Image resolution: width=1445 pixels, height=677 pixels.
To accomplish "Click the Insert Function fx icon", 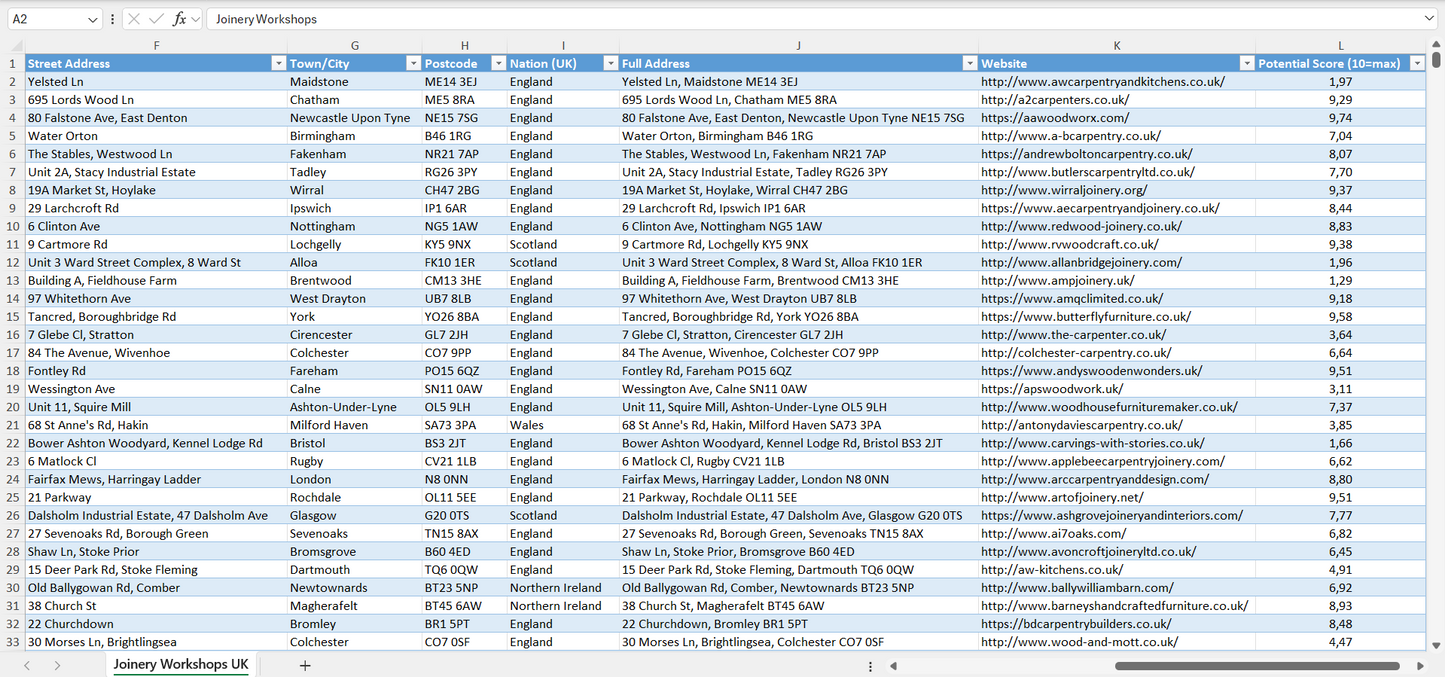I will click(179, 19).
